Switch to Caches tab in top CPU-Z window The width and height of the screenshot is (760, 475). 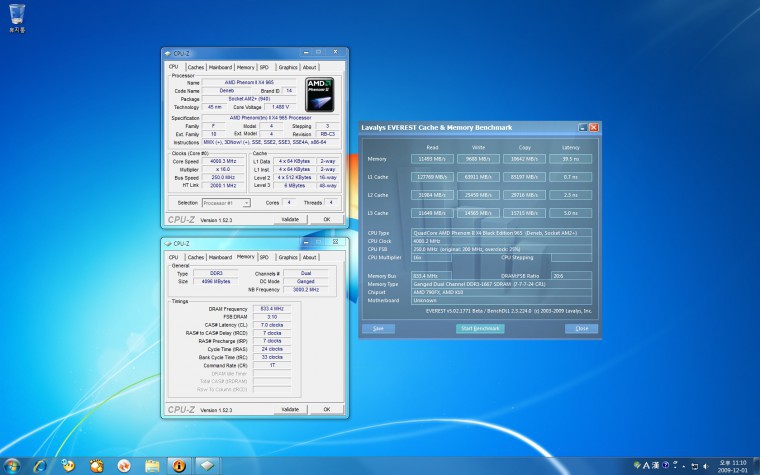(x=196, y=67)
